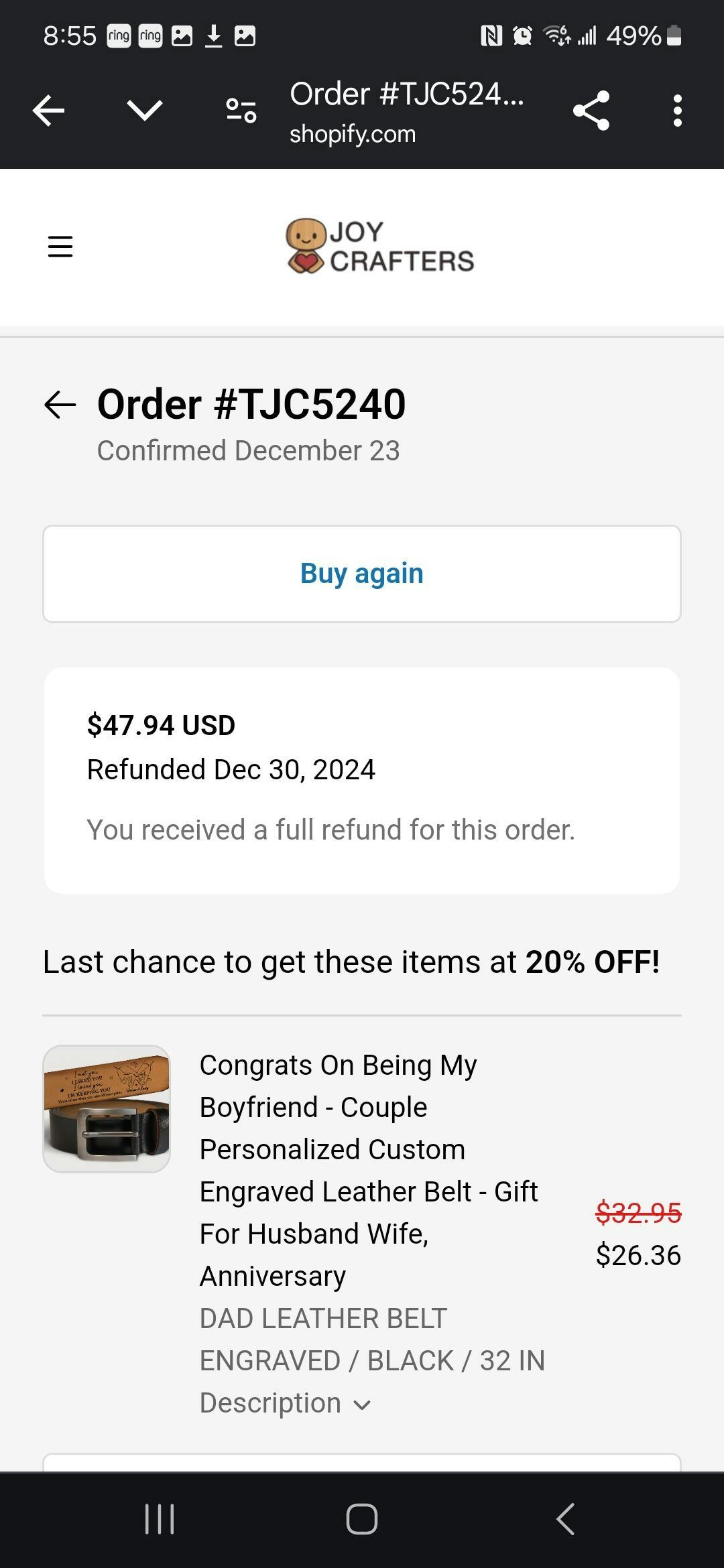
Task: Tap the Description chevron arrow
Action: [x=362, y=1404]
